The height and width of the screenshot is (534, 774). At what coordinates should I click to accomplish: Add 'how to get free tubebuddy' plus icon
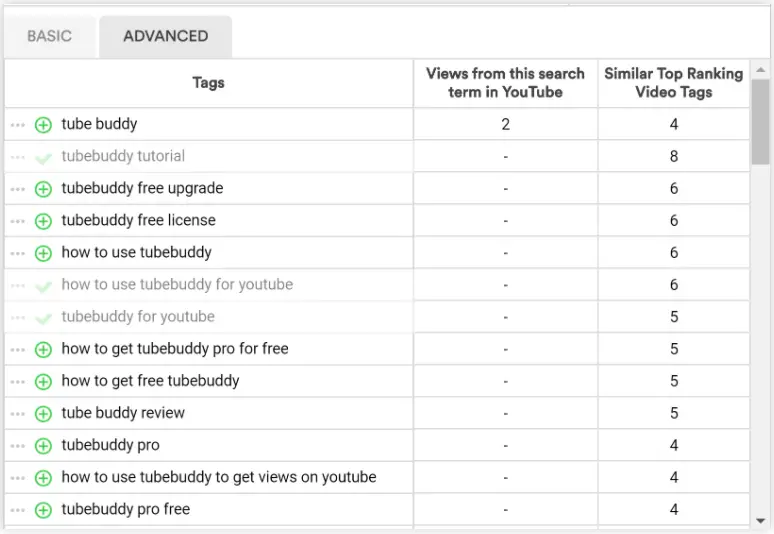43,381
